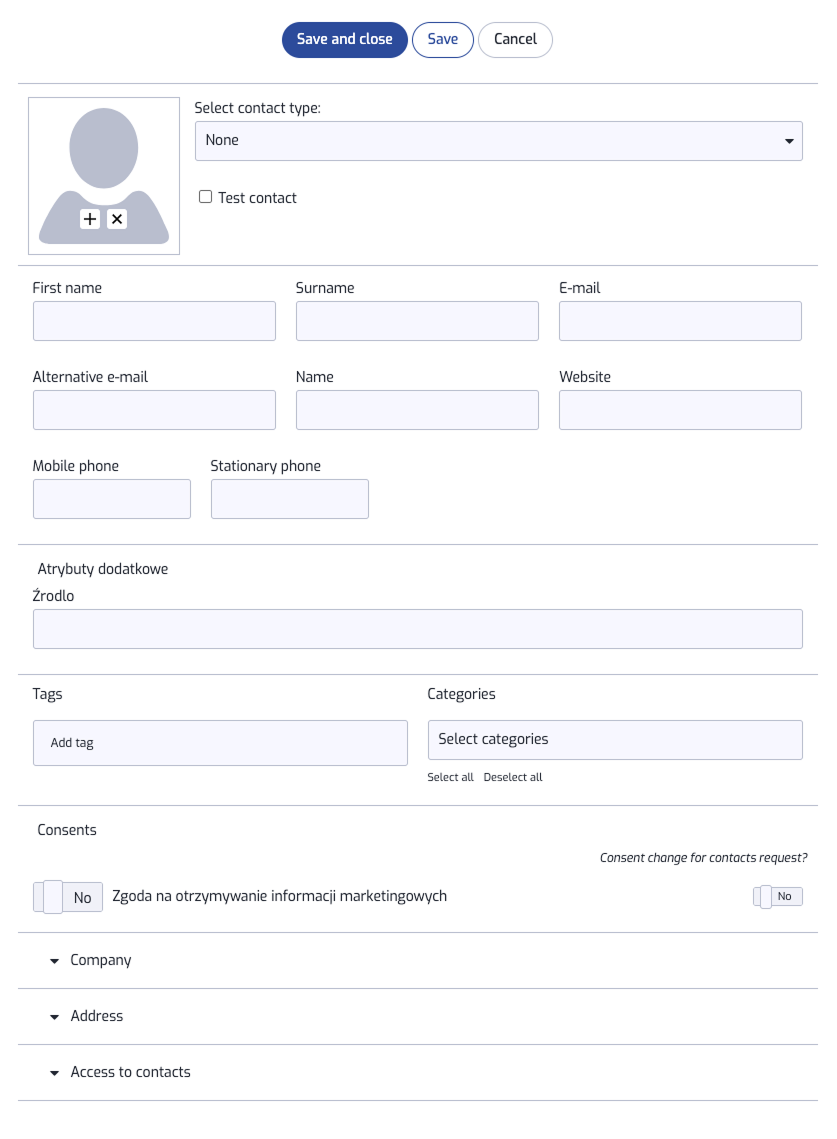This screenshot has width=837, height=1139.
Task: Click the 'Zgoda na otrzymywanie informacji marketingowych' label
Action: coord(280,896)
